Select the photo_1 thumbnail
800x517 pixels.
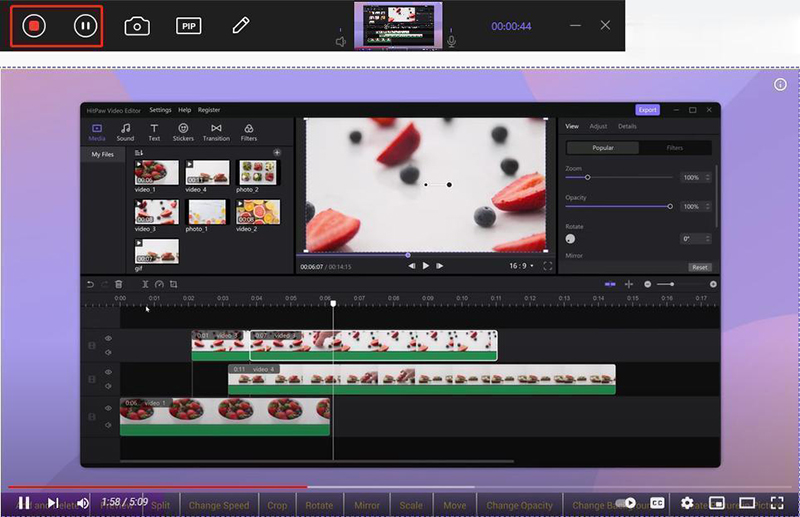207,212
